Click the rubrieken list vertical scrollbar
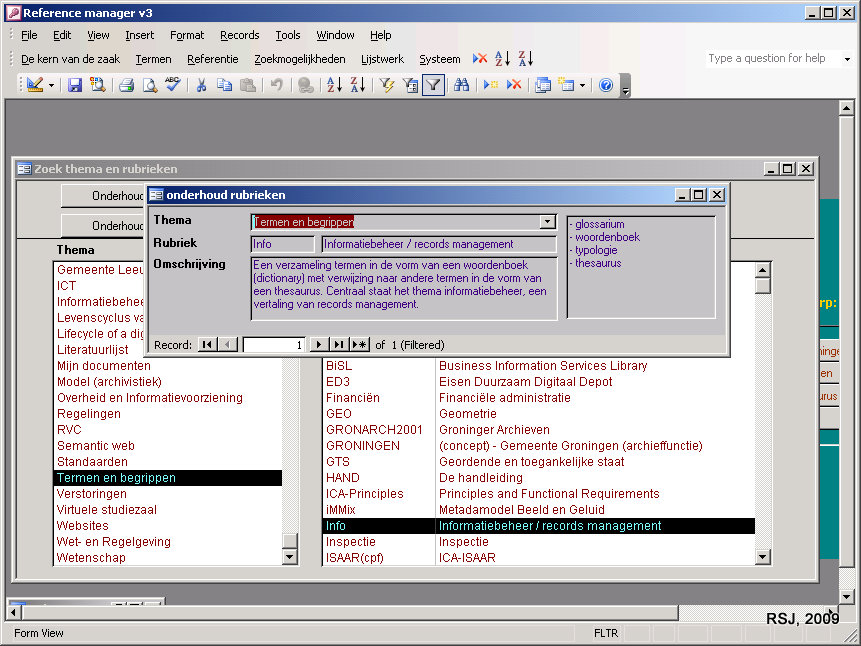The width and height of the screenshot is (861, 646). 762,420
